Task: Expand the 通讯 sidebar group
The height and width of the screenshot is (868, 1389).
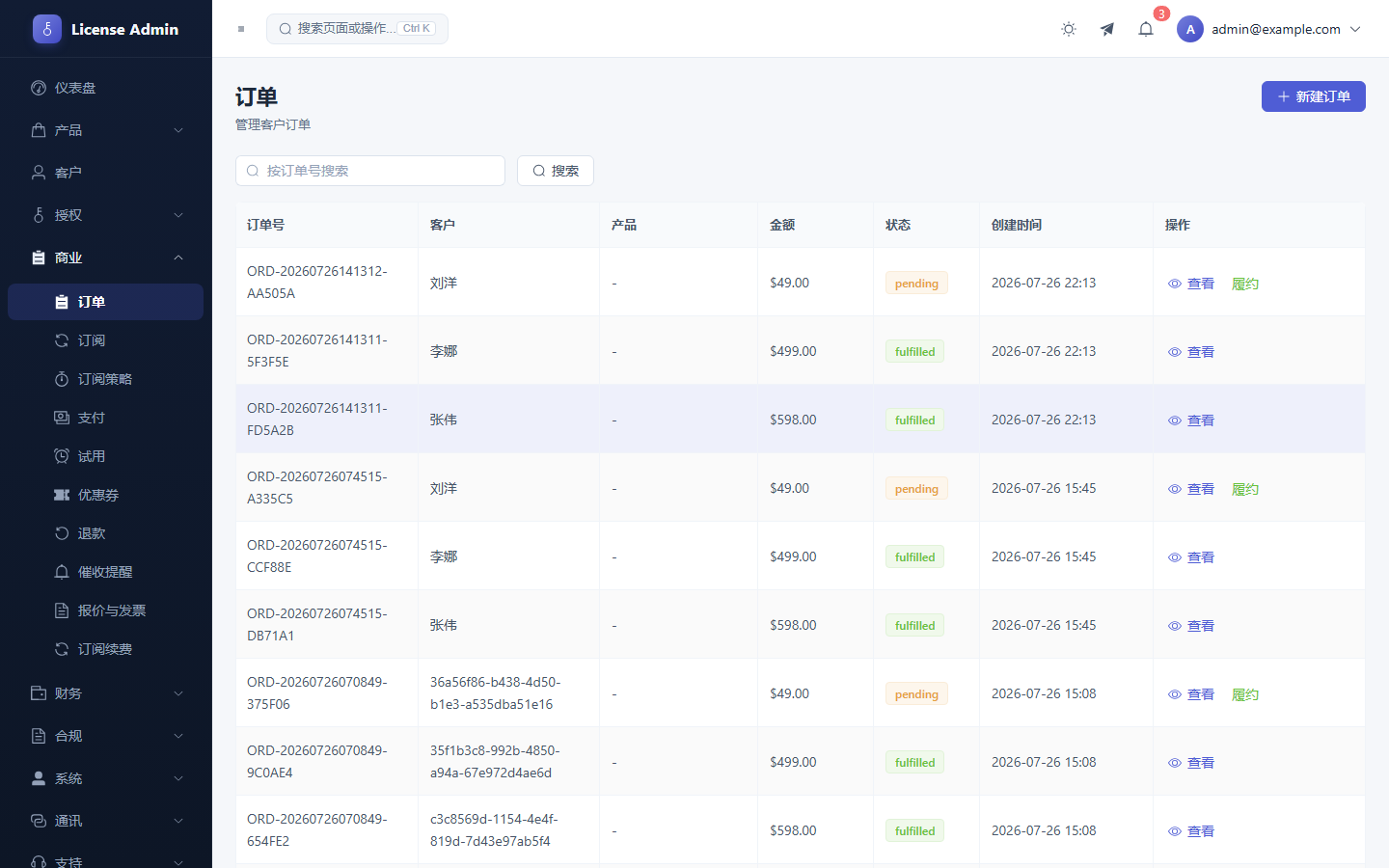Action: click(106, 821)
